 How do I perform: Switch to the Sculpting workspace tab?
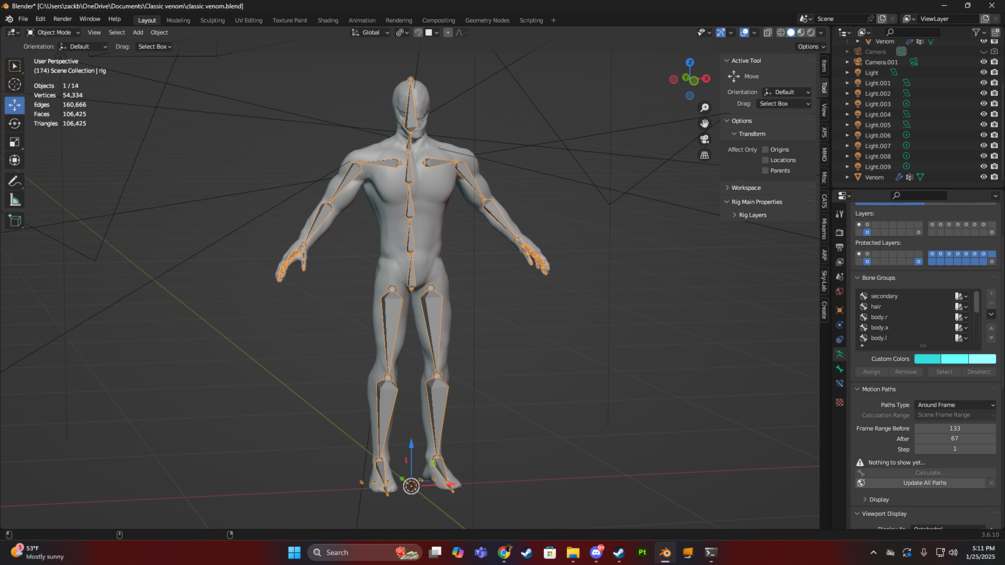(x=212, y=20)
